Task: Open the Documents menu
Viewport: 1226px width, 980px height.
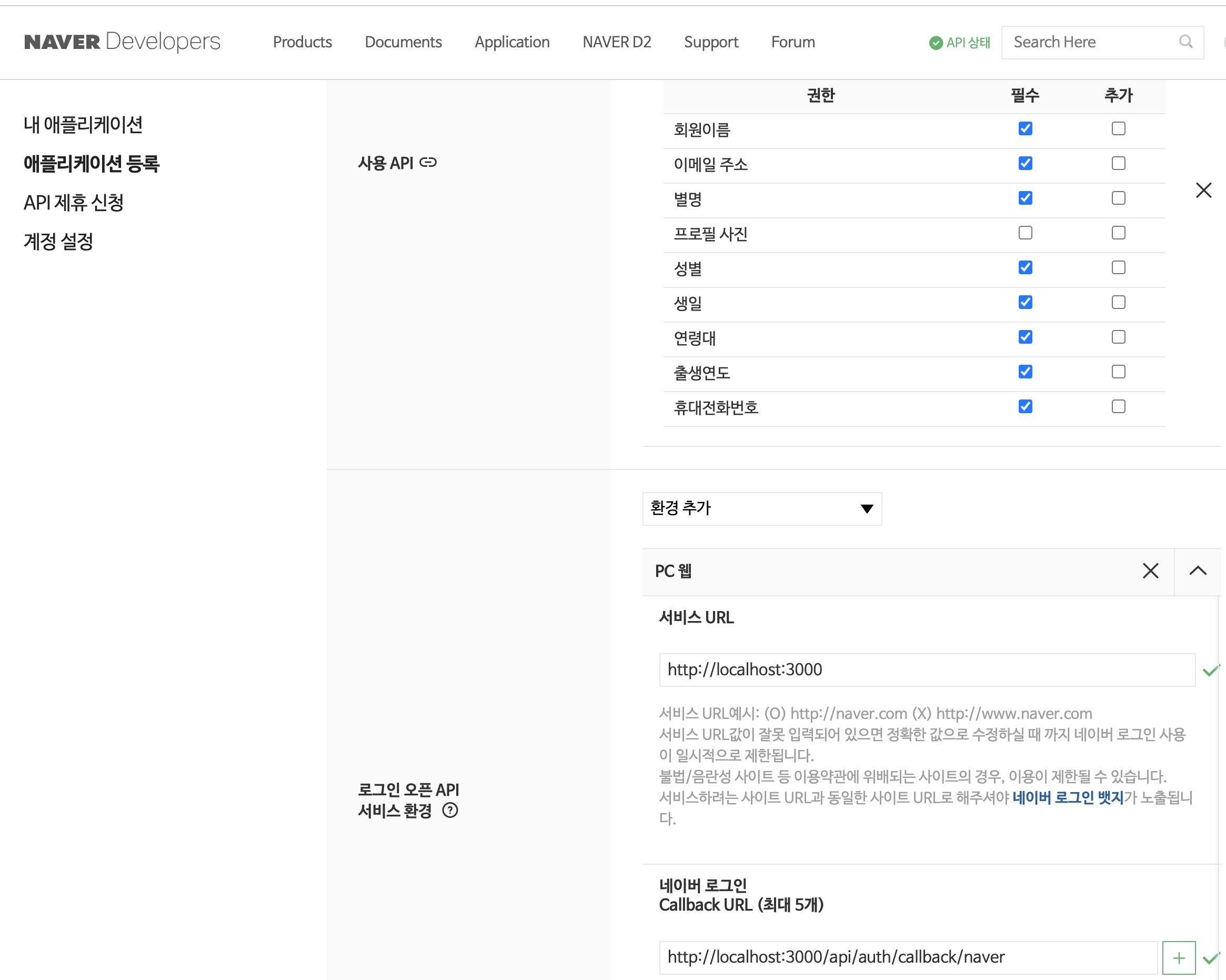Action: 403,42
